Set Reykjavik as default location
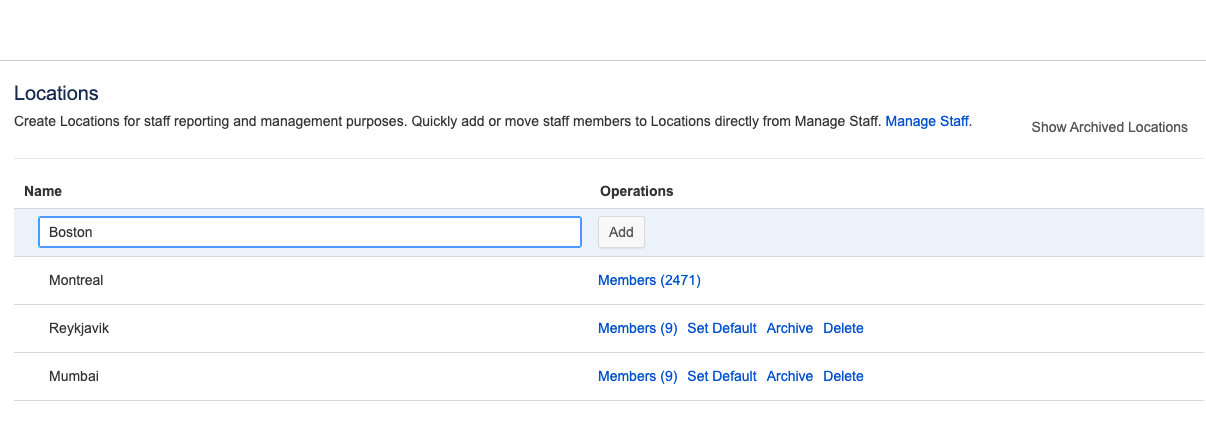Viewport: 1206px width, 440px height. (721, 328)
